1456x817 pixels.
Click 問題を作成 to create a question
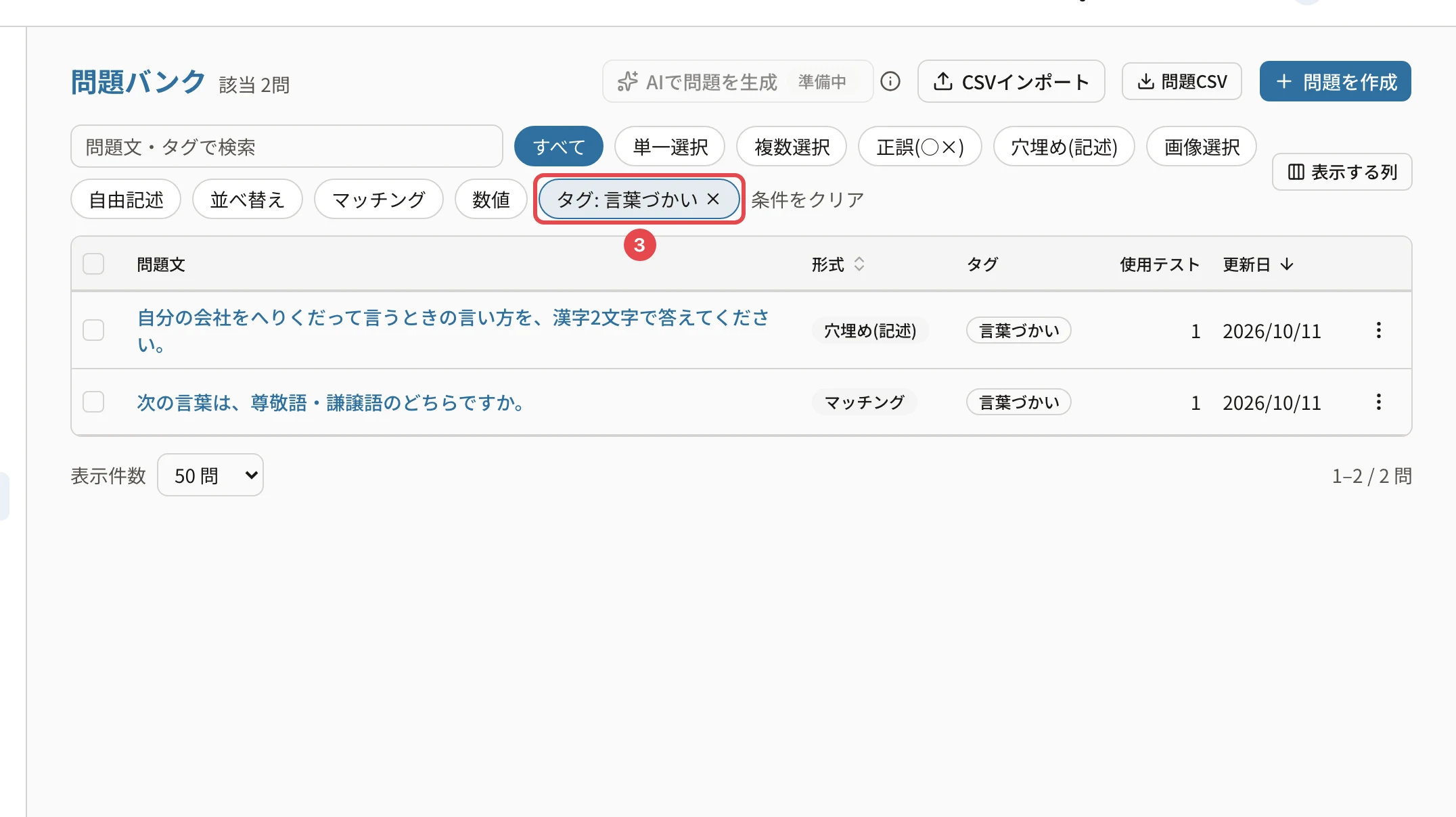coord(1335,81)
